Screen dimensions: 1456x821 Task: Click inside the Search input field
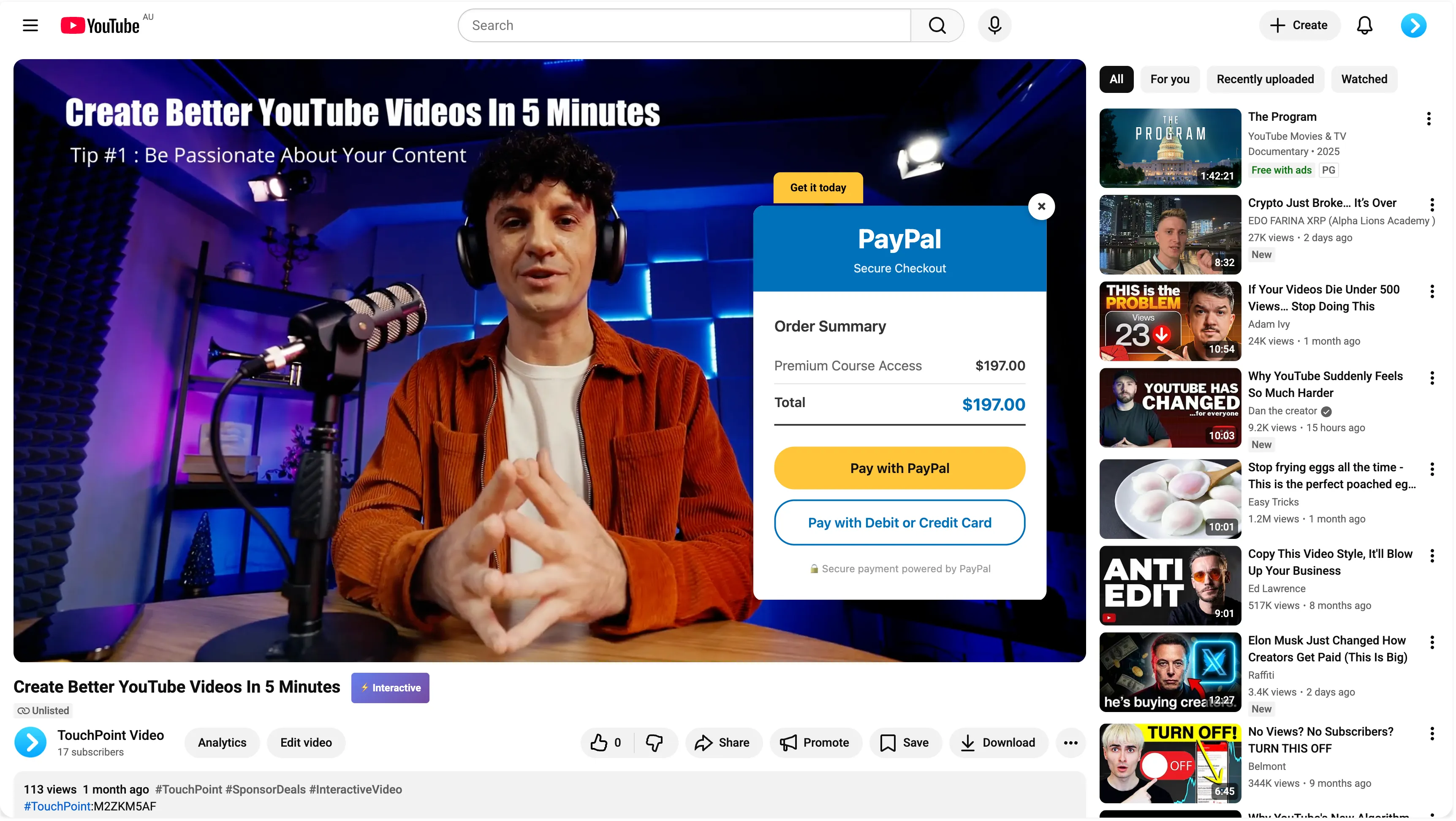(x=684, y=25)
